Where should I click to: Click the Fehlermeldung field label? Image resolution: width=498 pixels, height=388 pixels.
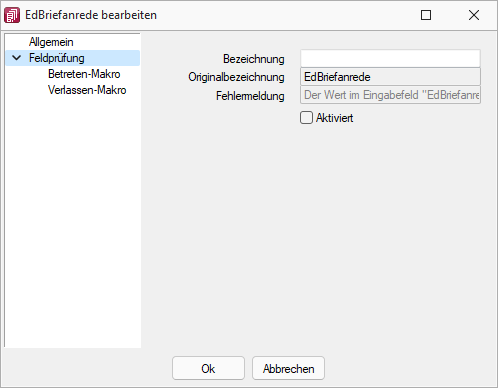pos(250,96)
